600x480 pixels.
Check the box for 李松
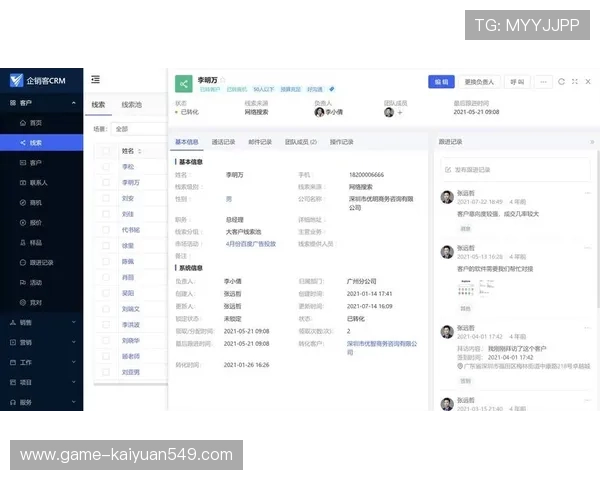[x=106, y=167]
